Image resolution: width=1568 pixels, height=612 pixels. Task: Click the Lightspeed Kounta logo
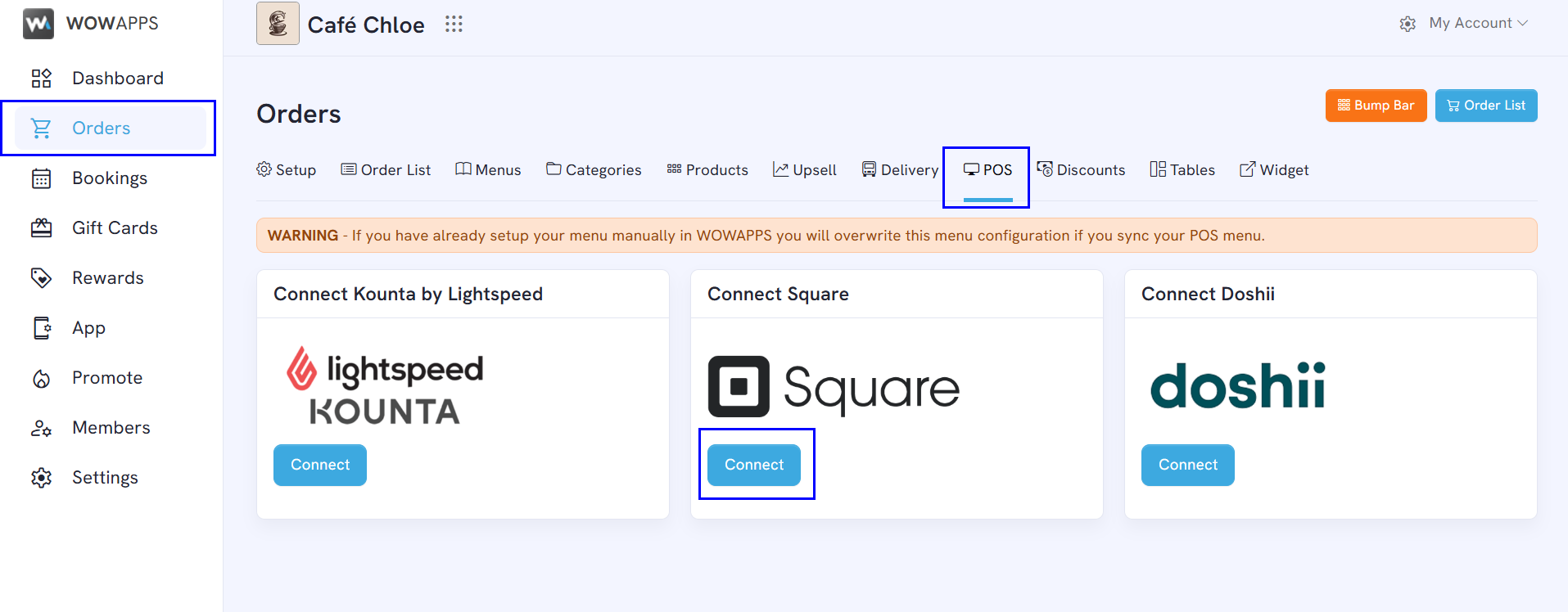pos(385,385)
